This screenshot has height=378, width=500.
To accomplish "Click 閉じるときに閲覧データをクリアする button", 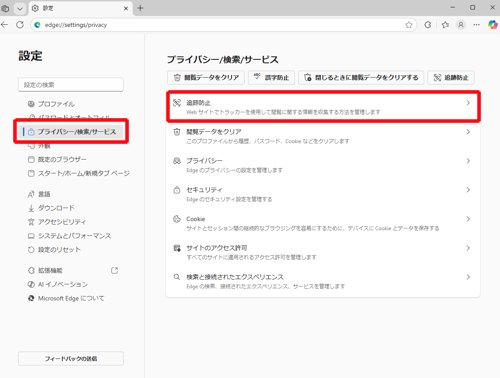I will pyautogui.click(x=361, y=78).
